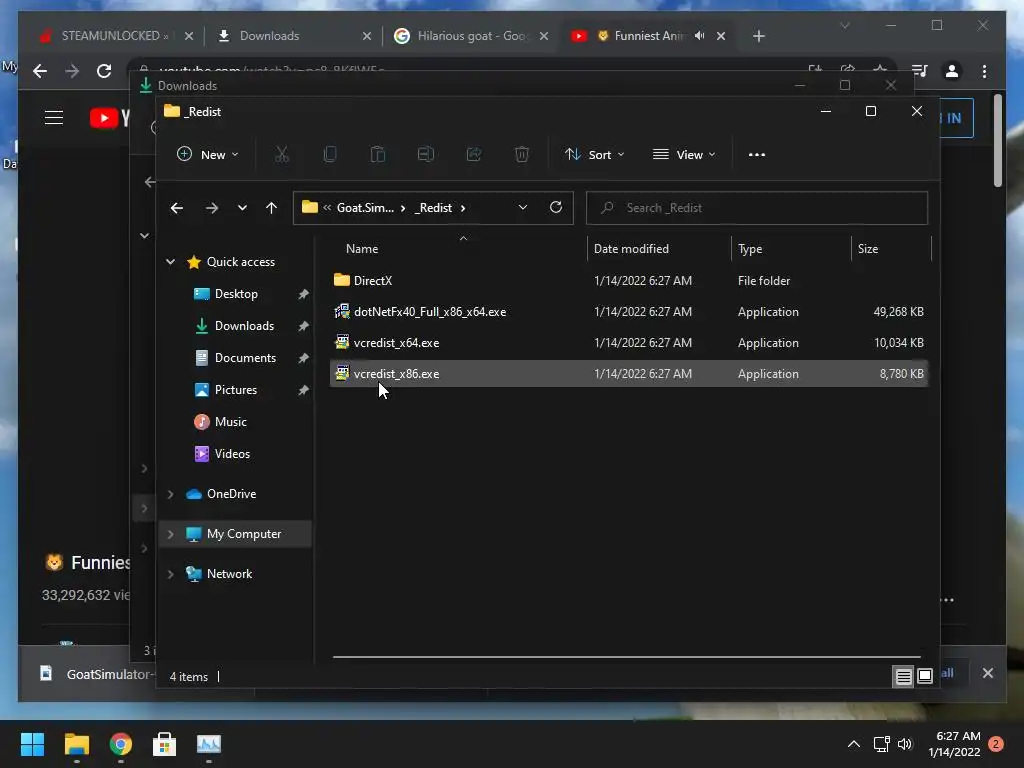
Task: Open the Windows Start menu
Action: pyautogui.click(x=33, y=744)
